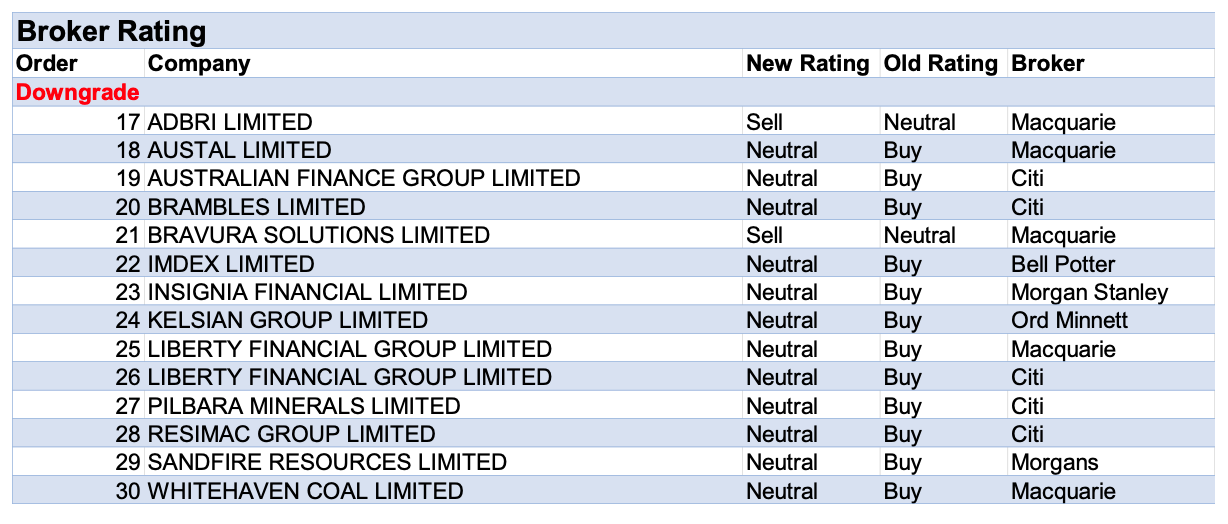Click the AUSTAL LIMITED cell
1228x524 pixels.
(239, 151)
